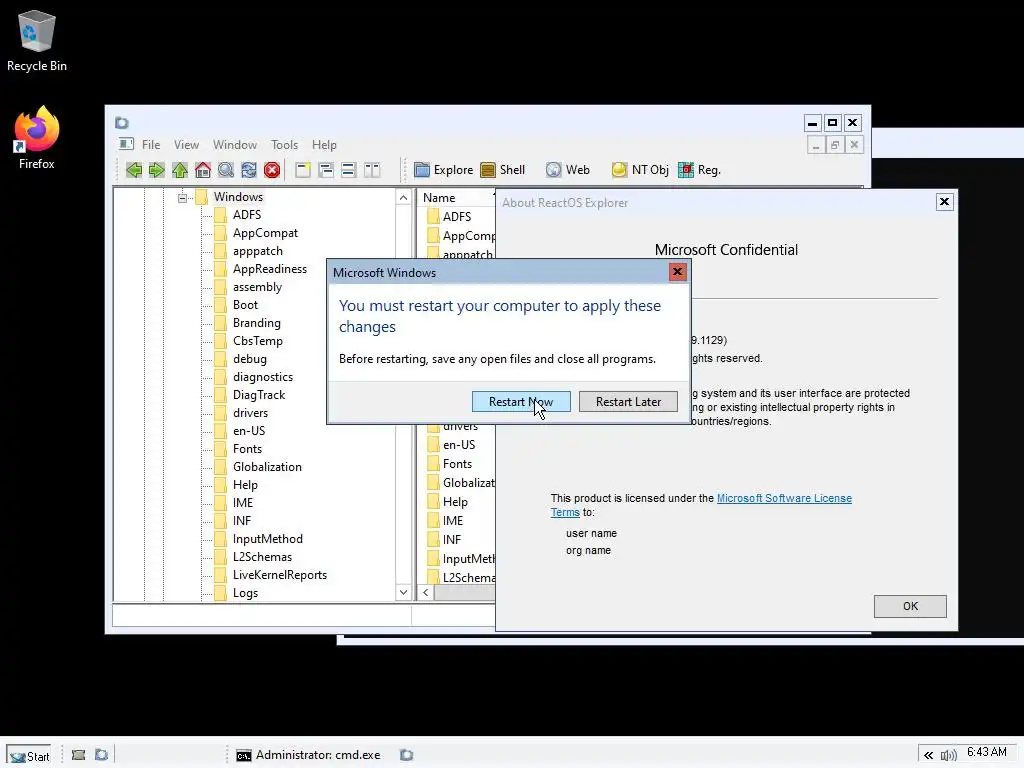Screen dimensions: 1024x768
Task: Open NT Obj namespace view
Action: [640, 170]
